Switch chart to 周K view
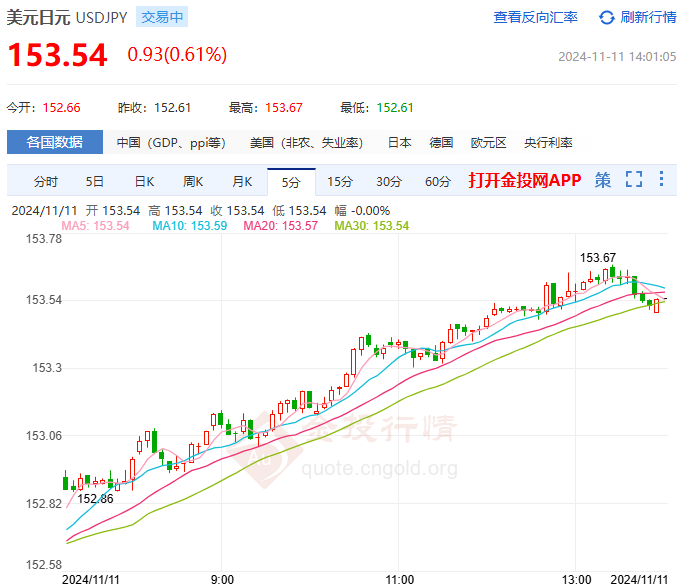Viewport: 683px width, 586px height. (193, 181)
